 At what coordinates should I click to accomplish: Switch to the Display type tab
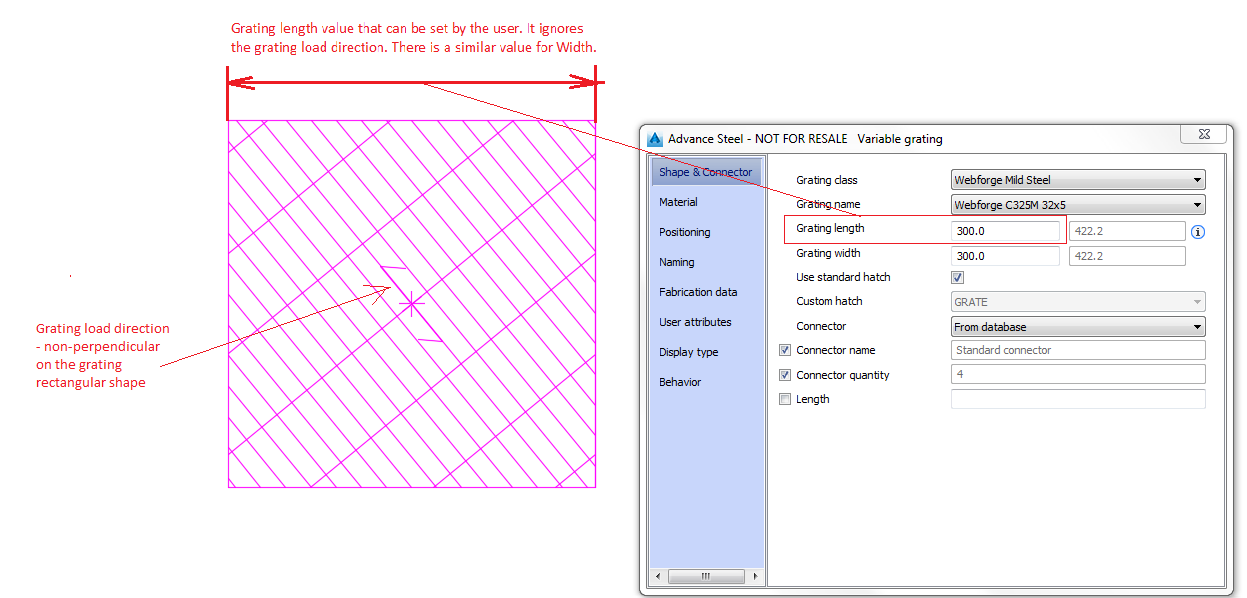(706, 352)
